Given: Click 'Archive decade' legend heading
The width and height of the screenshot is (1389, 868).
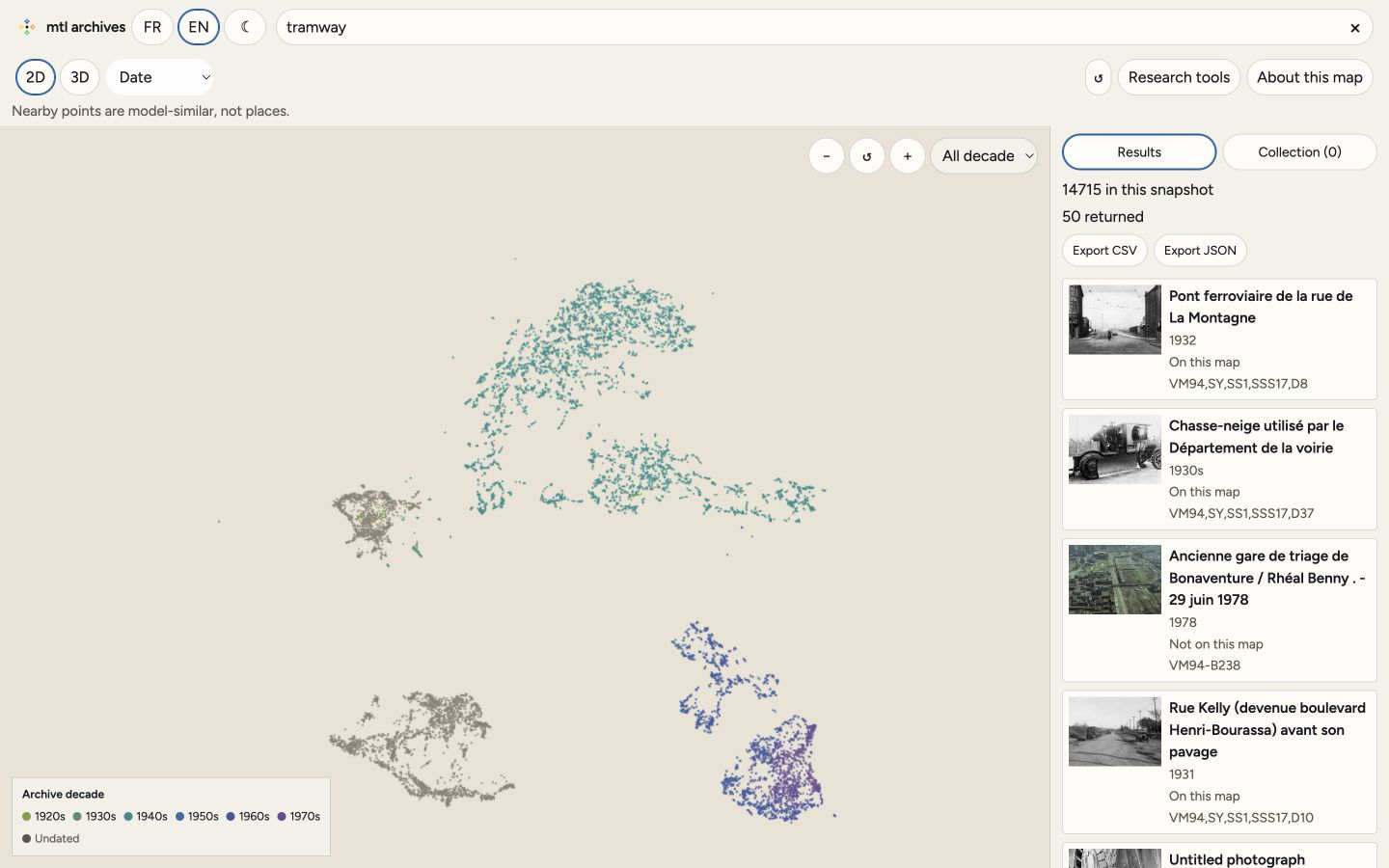Looking at the screenshot, I should point(63,795).
